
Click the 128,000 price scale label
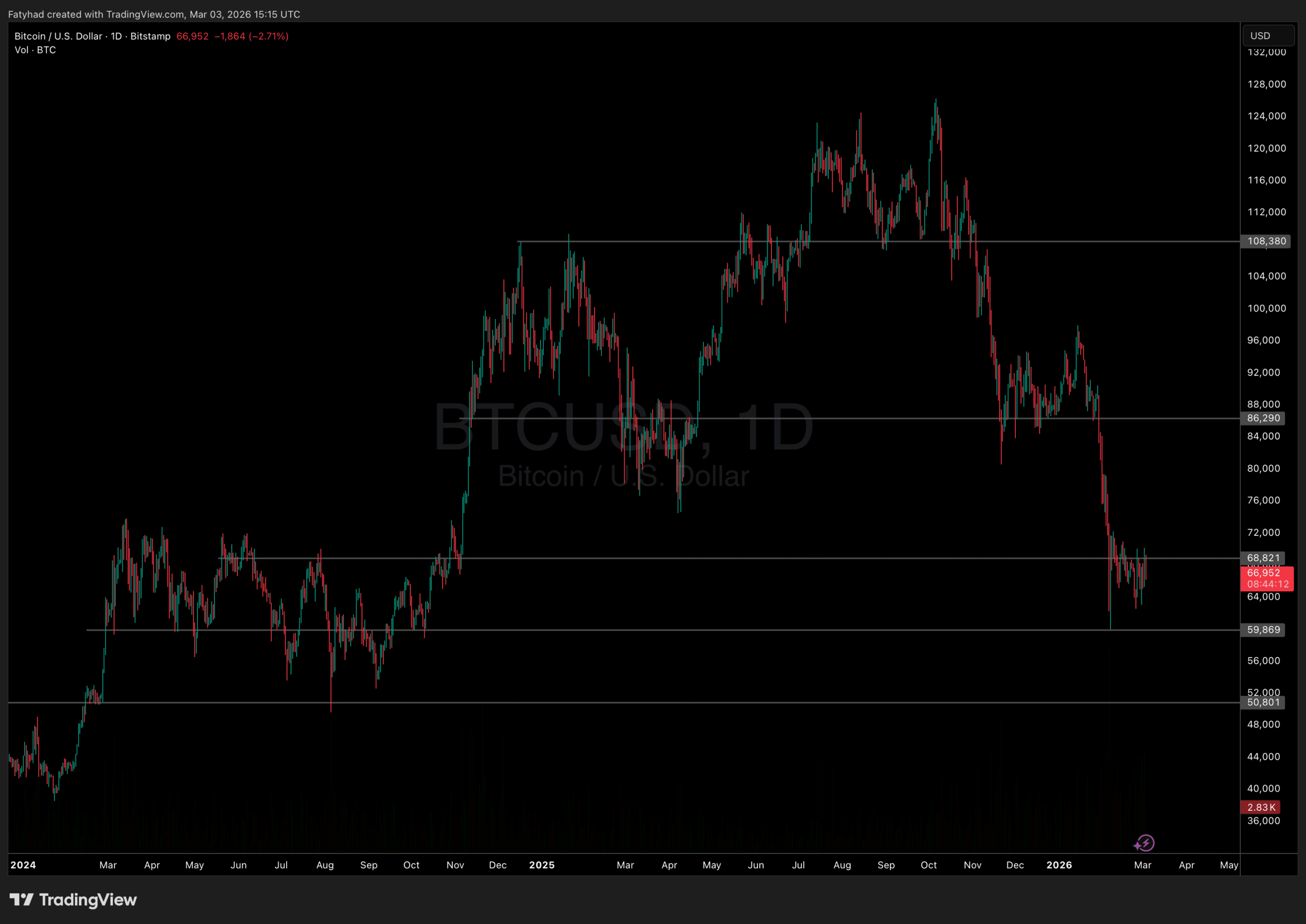pos(1266,84)
